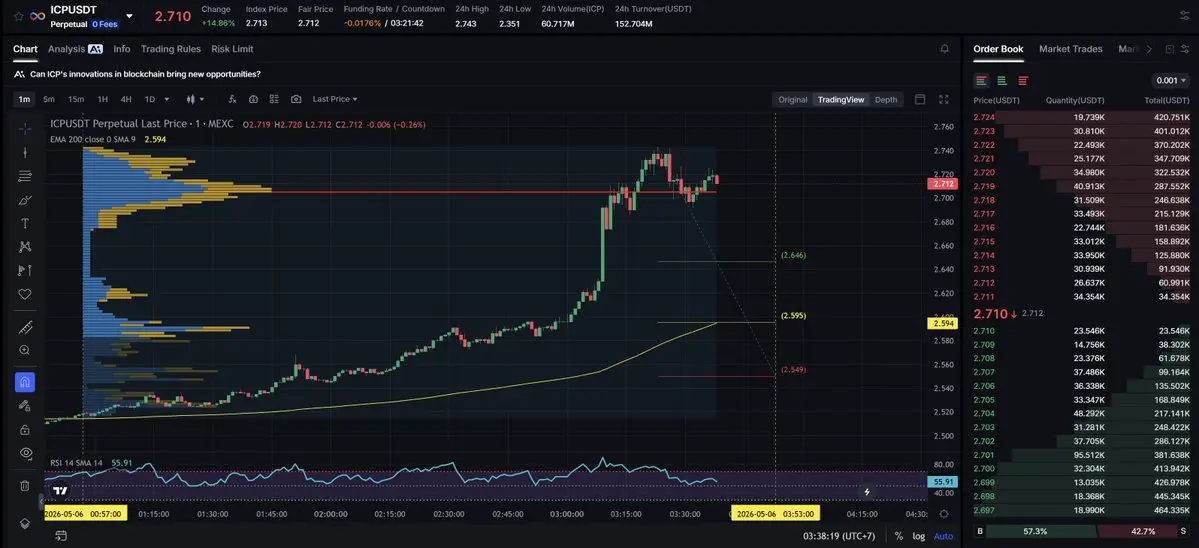Take a chart snapshot with camera icon
The image size is (1199, 548).
point(296,99)
